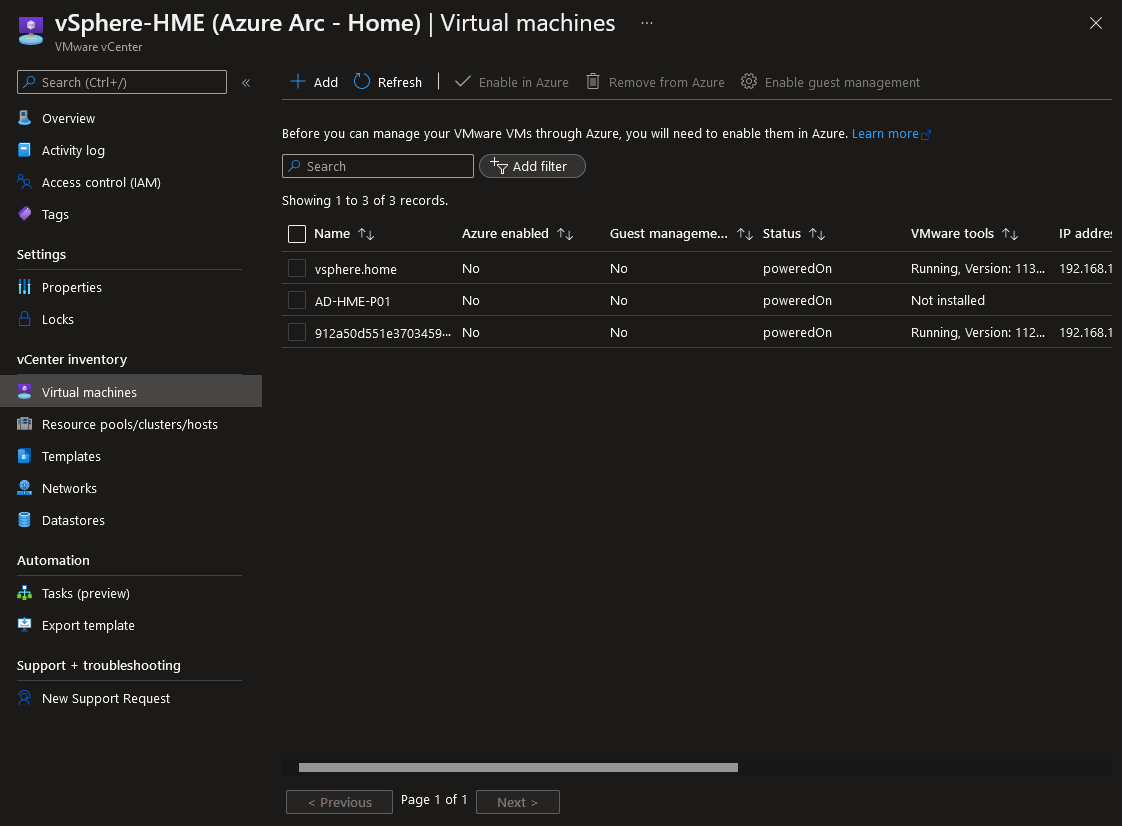Click the Tags icon
The height and width of the screenshot is (826, 1122).
coord(24,213)
